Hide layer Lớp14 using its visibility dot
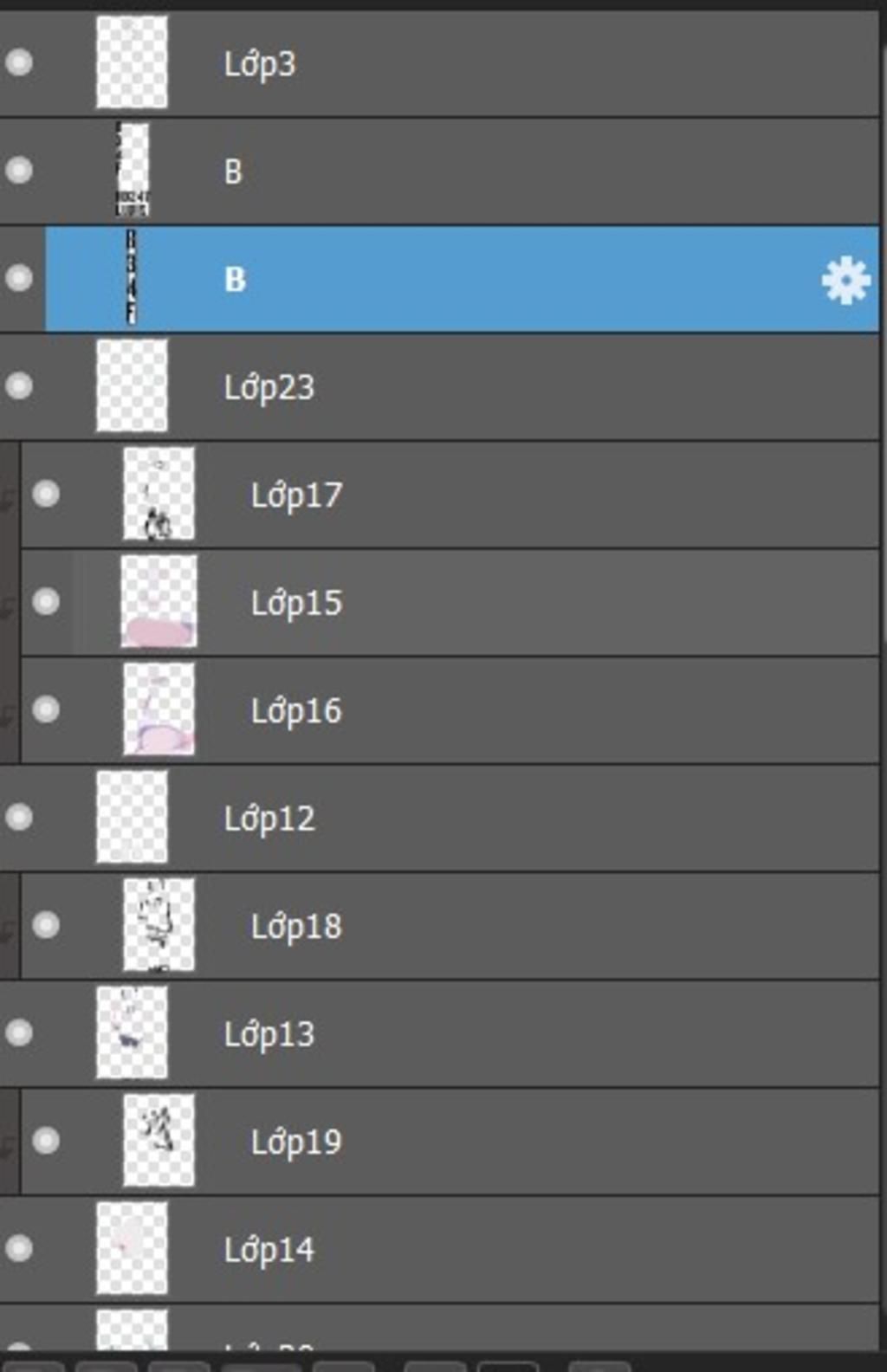The height and width of the screenshot is (1372, 887). pos(19,1248)
